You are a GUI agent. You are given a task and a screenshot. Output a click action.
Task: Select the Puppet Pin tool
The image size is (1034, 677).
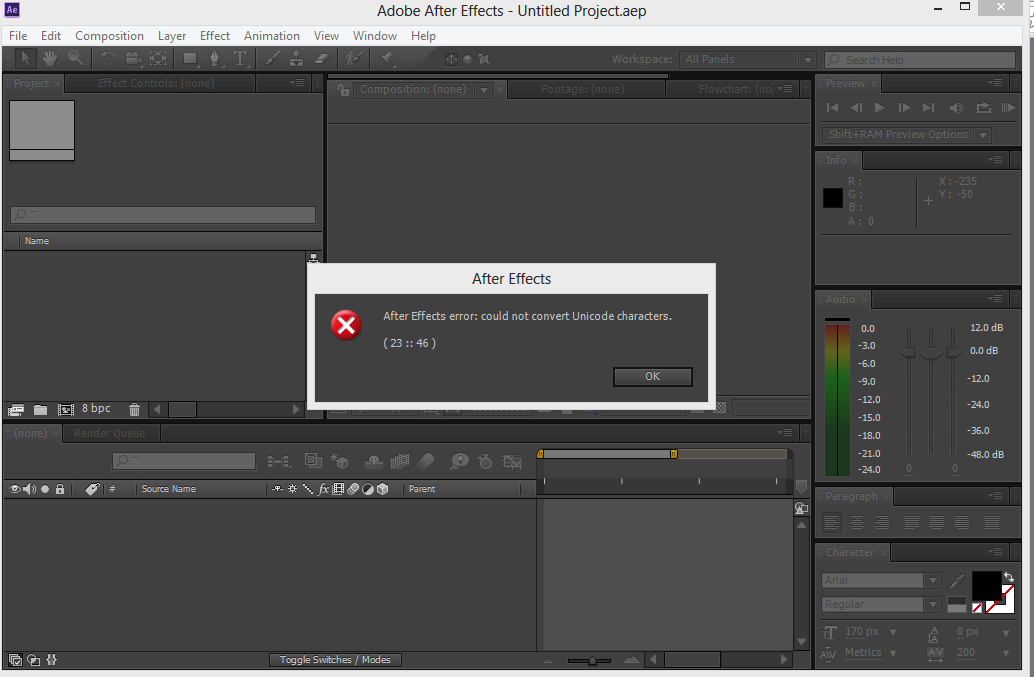coord(386,59)
